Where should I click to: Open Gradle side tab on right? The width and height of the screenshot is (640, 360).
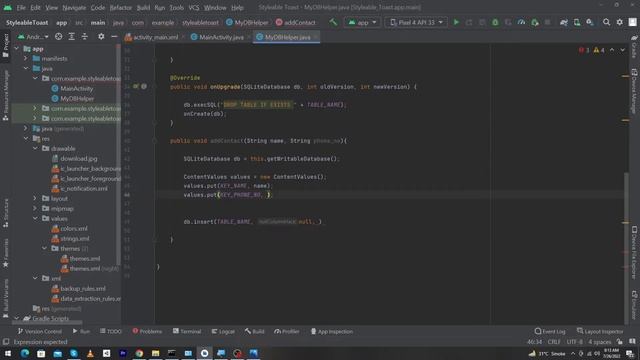634,46
